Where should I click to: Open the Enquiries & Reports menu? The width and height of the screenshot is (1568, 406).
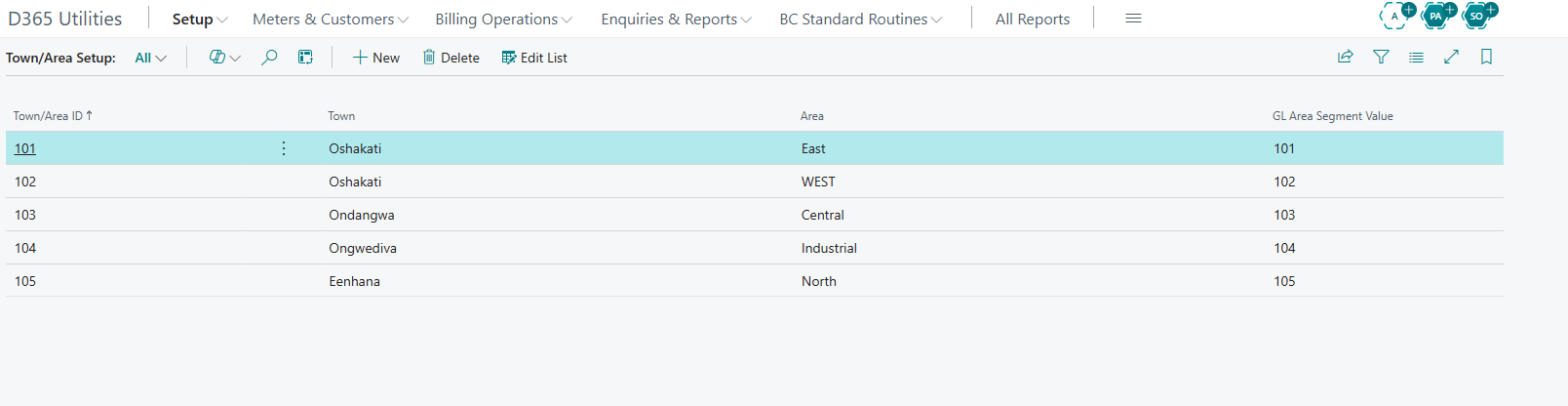click(676, 19)
